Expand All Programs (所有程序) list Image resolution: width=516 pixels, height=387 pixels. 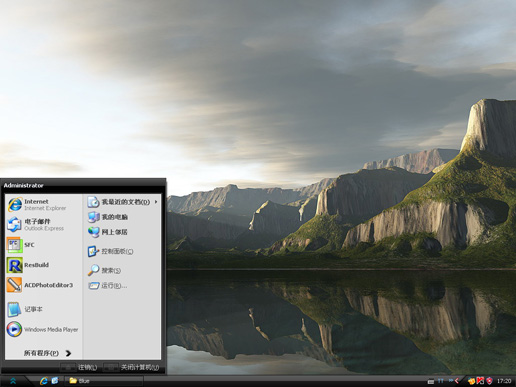(x=47, y=353)
